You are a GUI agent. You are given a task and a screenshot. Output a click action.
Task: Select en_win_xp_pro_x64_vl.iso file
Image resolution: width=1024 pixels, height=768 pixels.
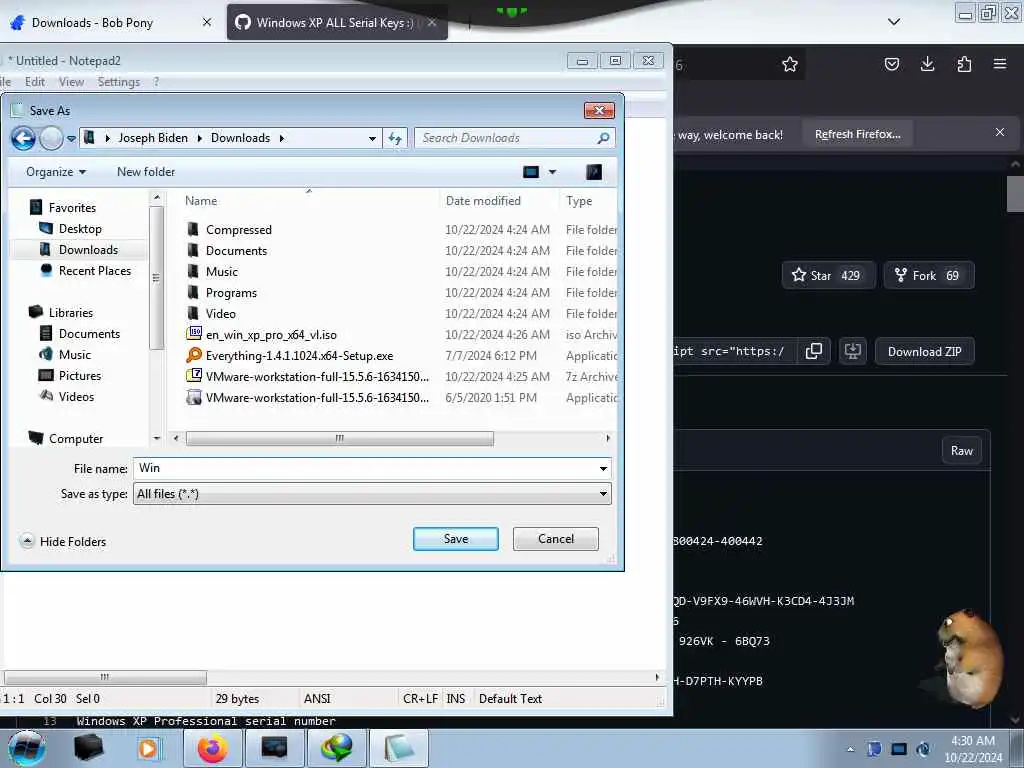[x=271, y=334]
